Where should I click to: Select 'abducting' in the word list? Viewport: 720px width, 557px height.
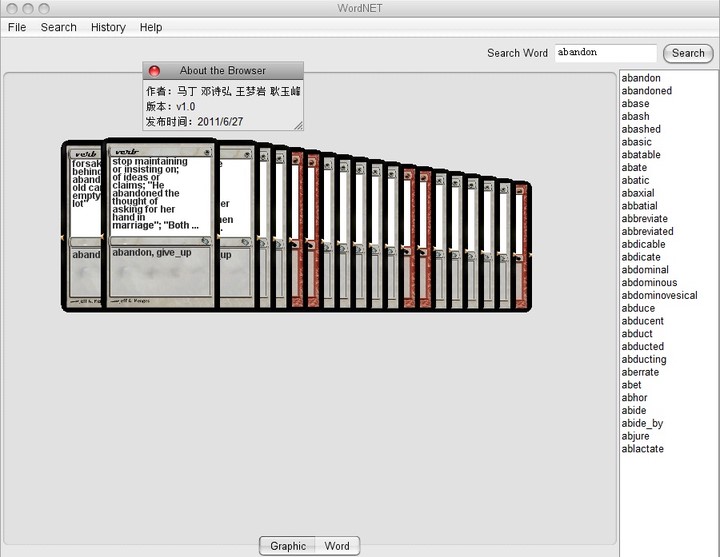point(644,360)
